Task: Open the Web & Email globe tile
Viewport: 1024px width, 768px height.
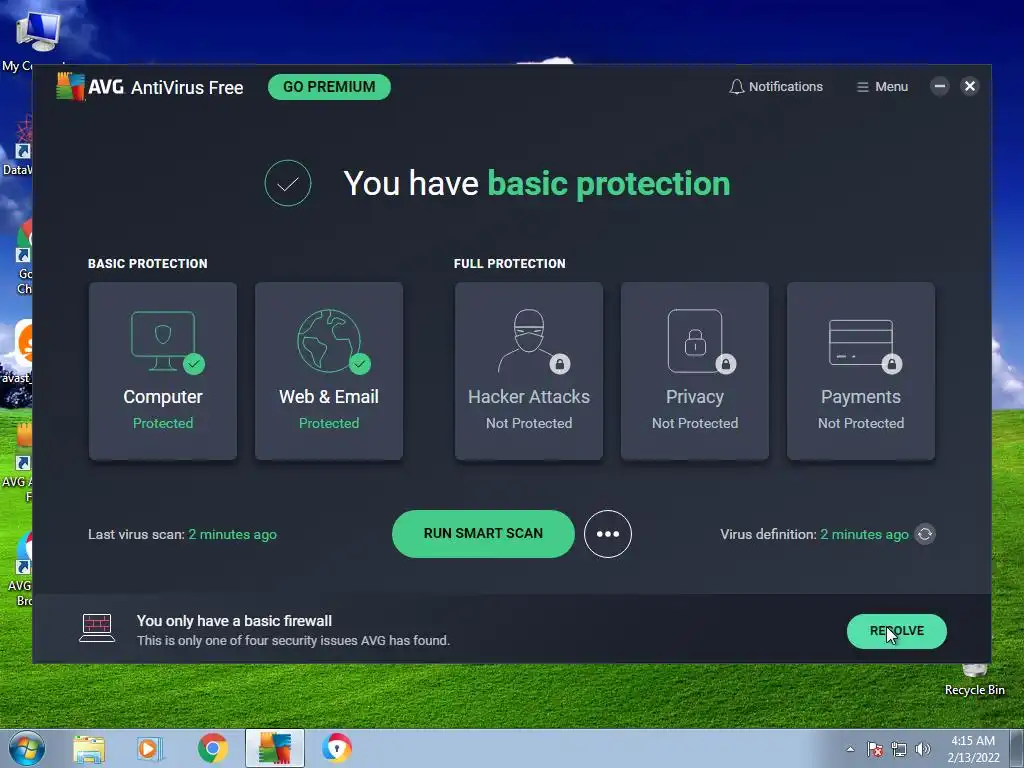Action: [x=329, y=371]
